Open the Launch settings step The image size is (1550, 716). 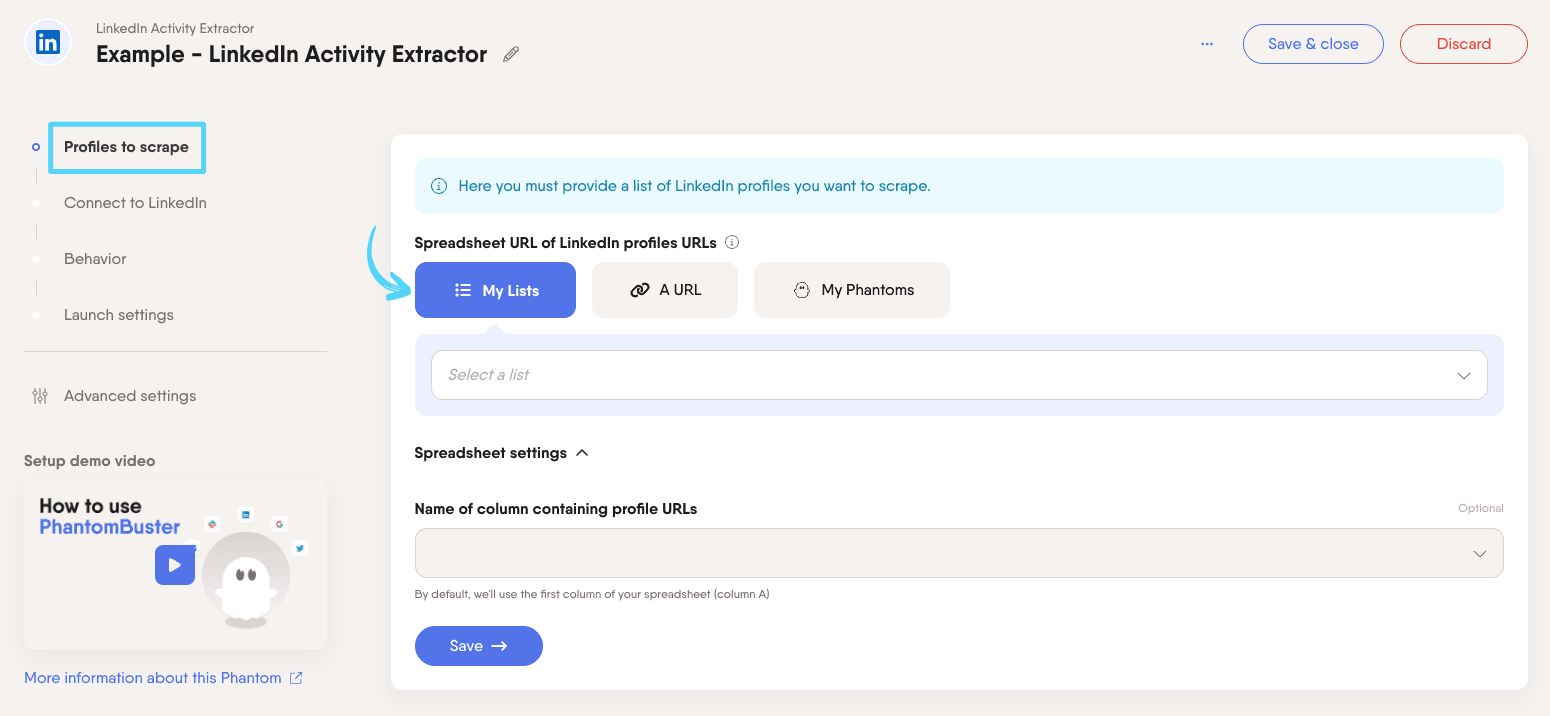pos(118,315)
